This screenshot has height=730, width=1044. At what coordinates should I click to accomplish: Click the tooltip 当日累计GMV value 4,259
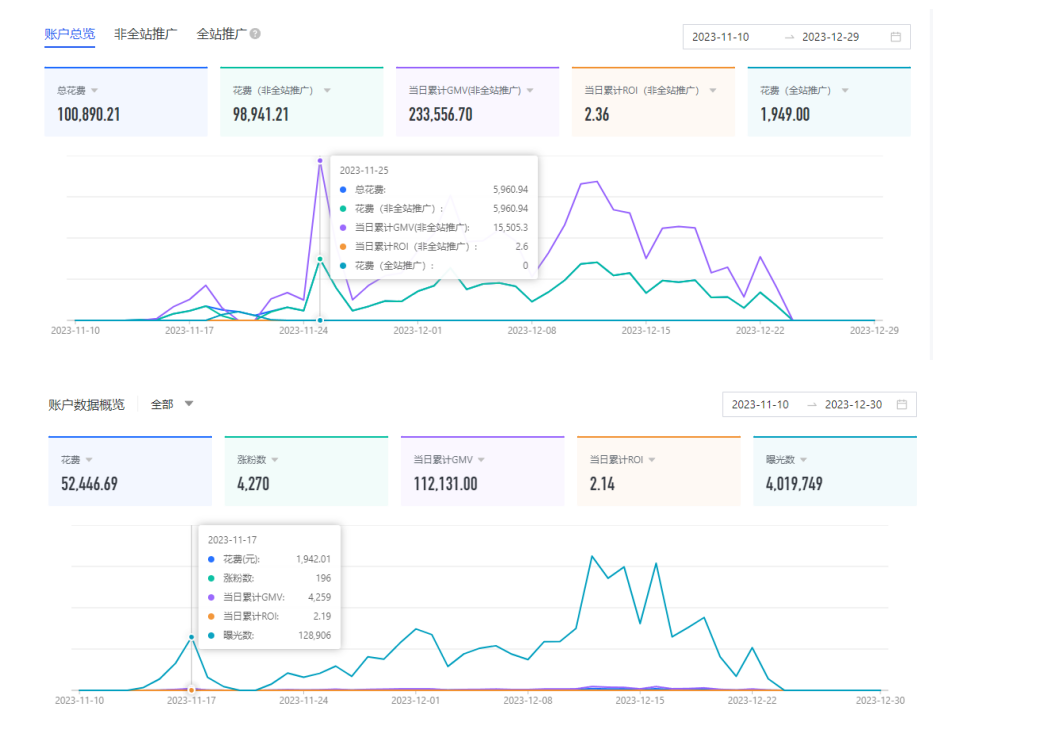[320, 597]
